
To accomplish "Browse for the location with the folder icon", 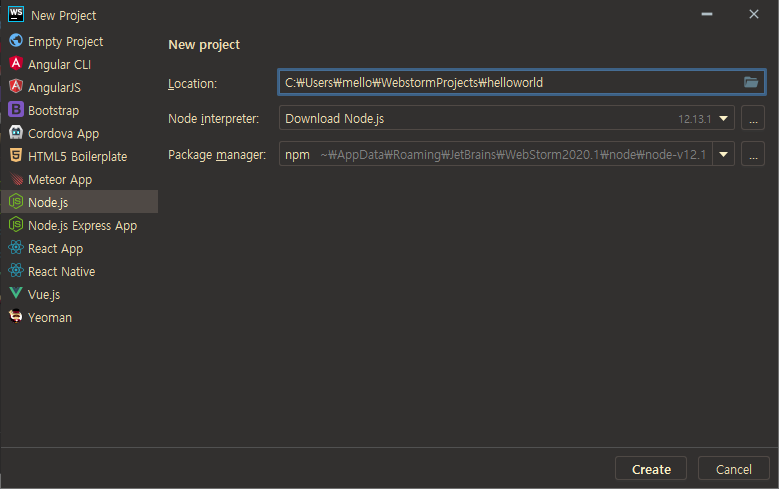I will [751, 82].
